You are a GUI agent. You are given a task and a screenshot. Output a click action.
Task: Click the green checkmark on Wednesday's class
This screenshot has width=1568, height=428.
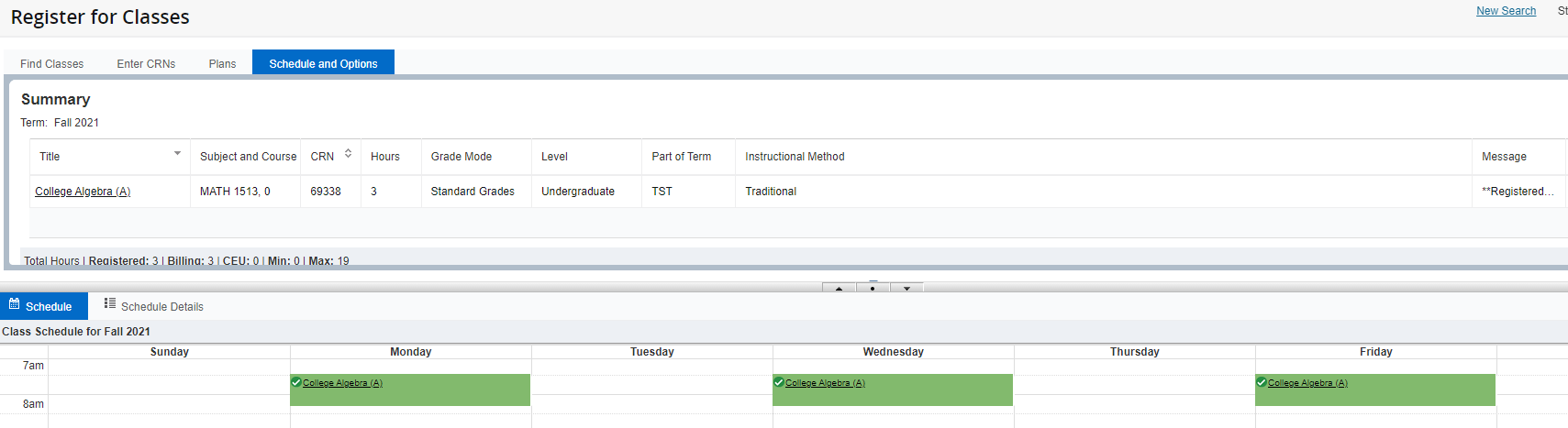(779, 382)
